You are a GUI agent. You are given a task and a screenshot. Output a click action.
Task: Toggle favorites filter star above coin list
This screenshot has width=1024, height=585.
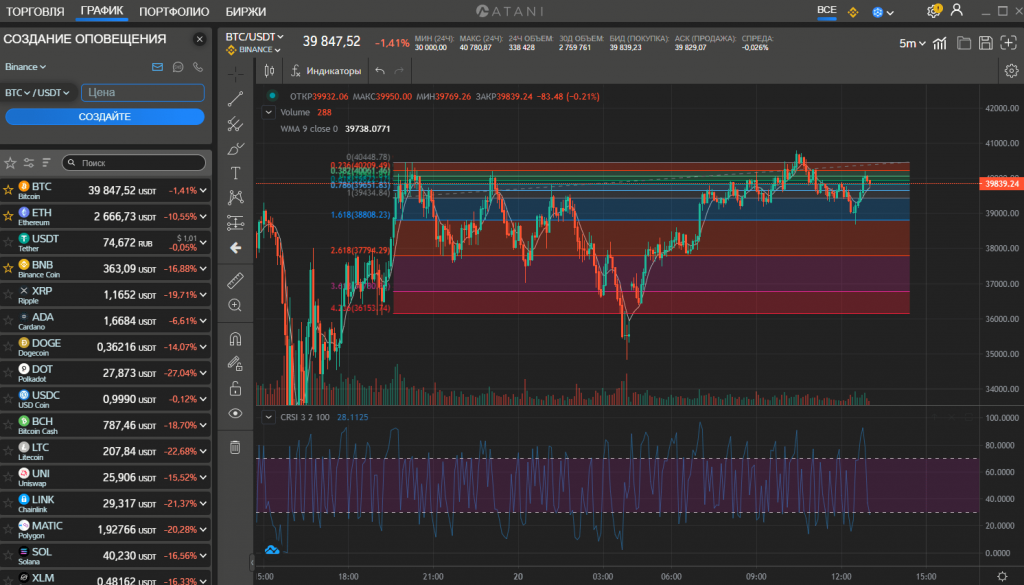[10, 163]
